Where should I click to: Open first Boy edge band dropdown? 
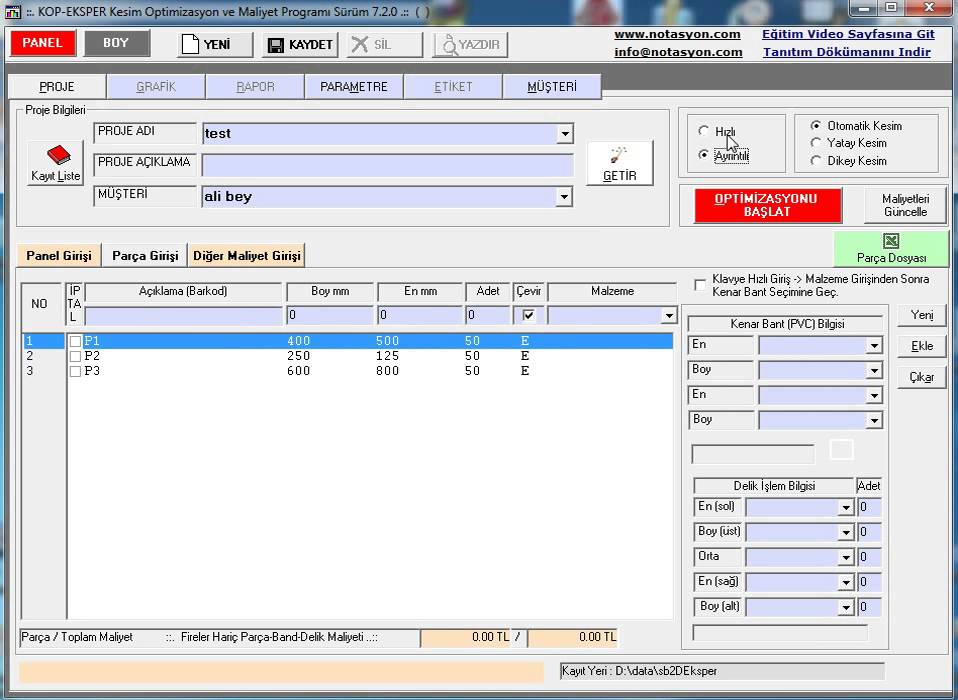[x=874, y=371]
